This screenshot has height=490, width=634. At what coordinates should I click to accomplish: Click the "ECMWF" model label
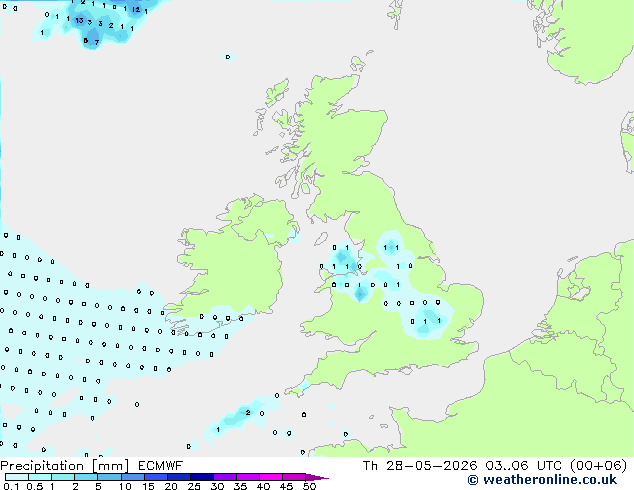(x=161, y=466)
